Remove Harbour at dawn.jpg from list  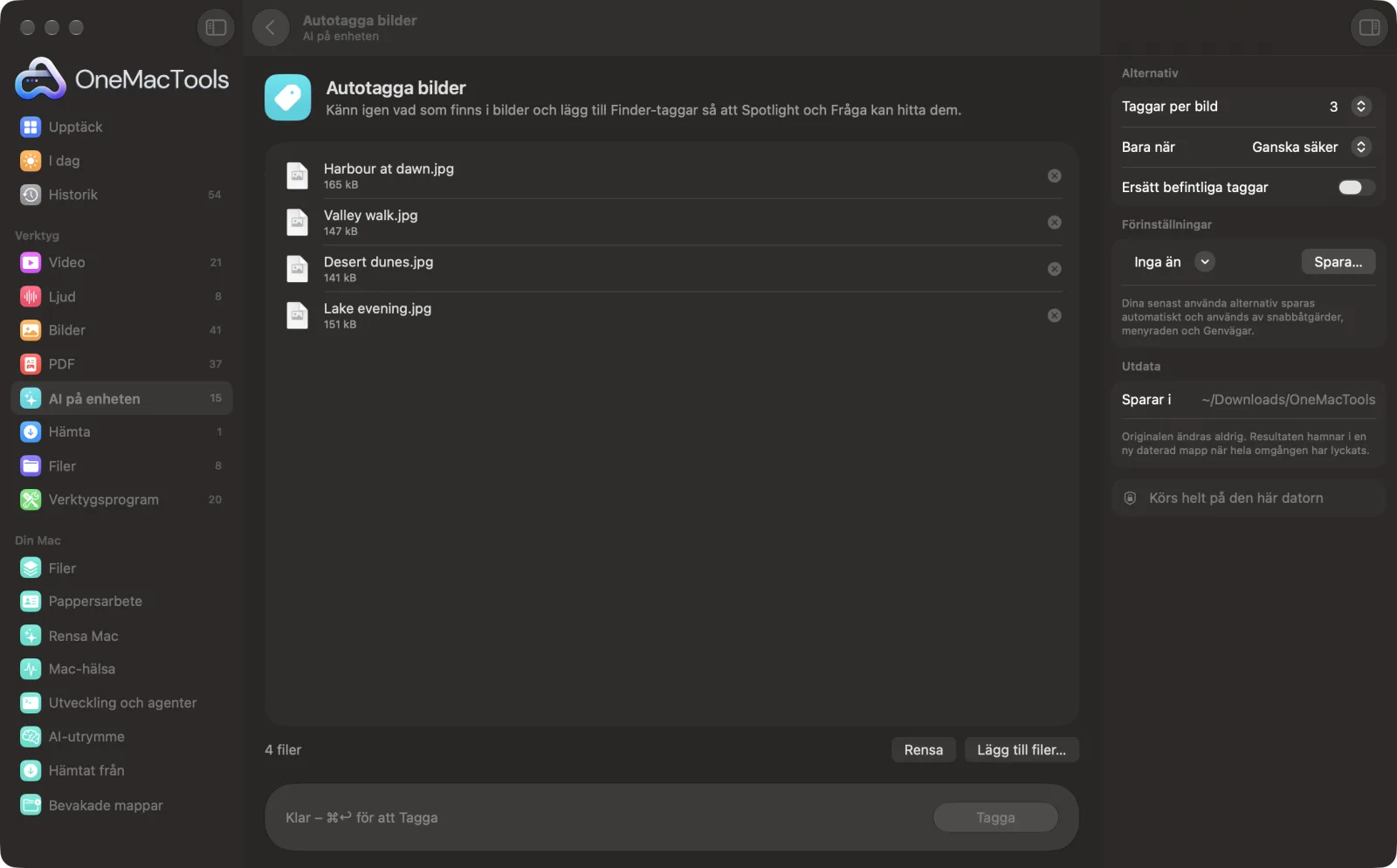point(1055,176)
